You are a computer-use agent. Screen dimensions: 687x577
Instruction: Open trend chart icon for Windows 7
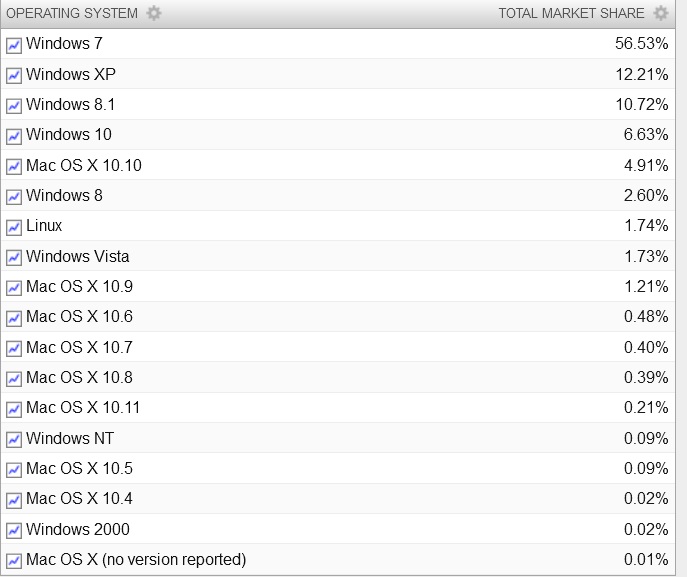(x=14, y=45)
